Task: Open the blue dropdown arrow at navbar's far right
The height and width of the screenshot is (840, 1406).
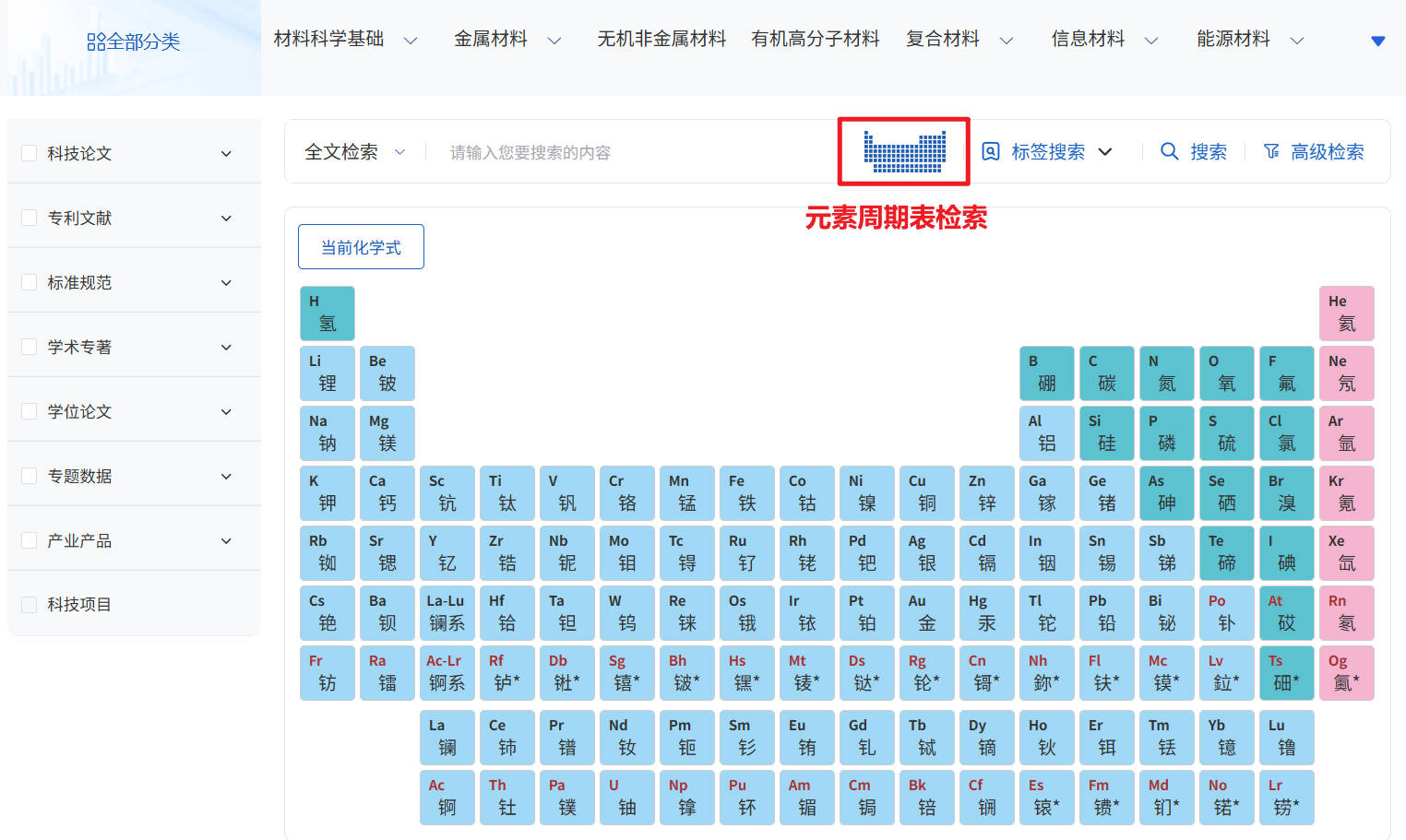Action: point(1377,41)
